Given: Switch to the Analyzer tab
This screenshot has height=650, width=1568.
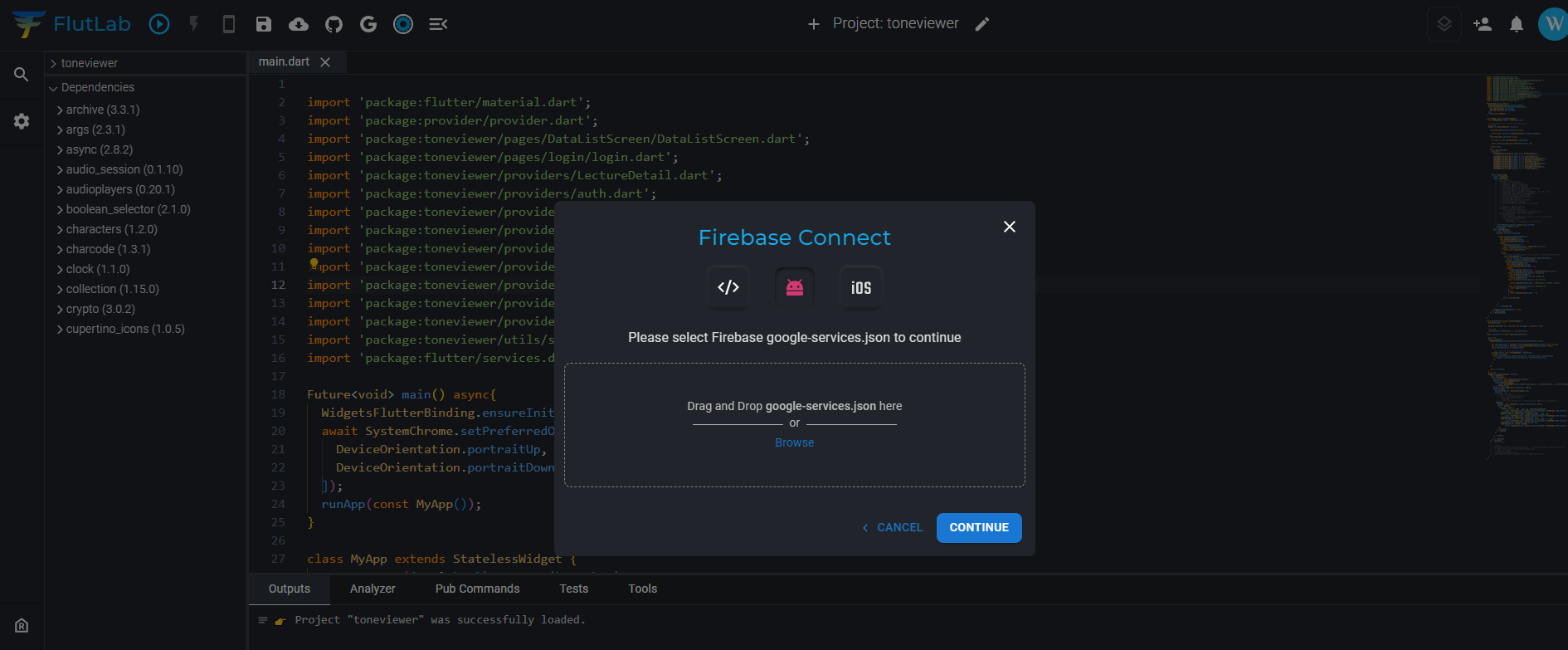Looking at the screenshot, I should [x=373, y=589].
